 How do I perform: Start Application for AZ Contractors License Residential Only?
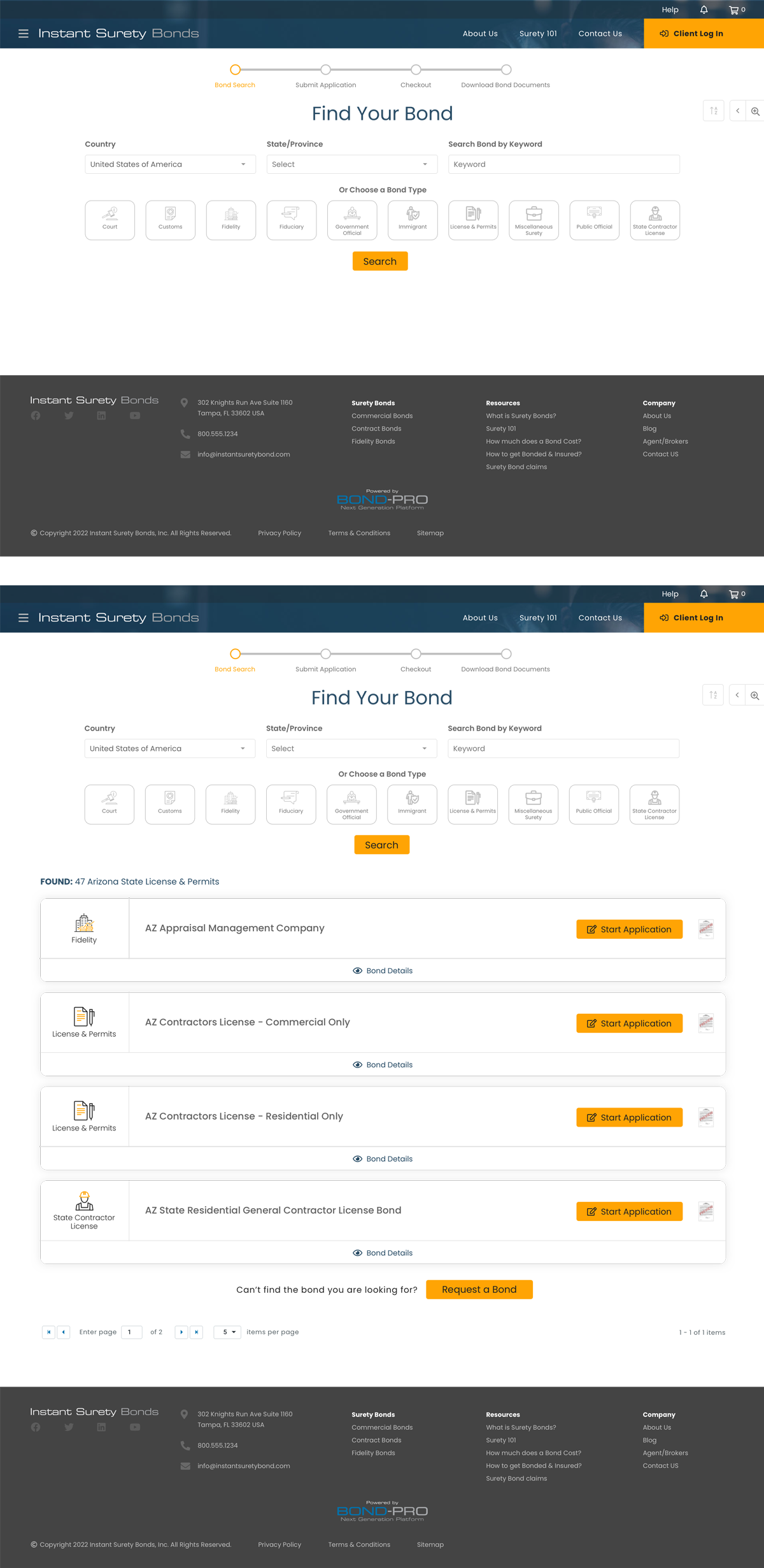629,1117
